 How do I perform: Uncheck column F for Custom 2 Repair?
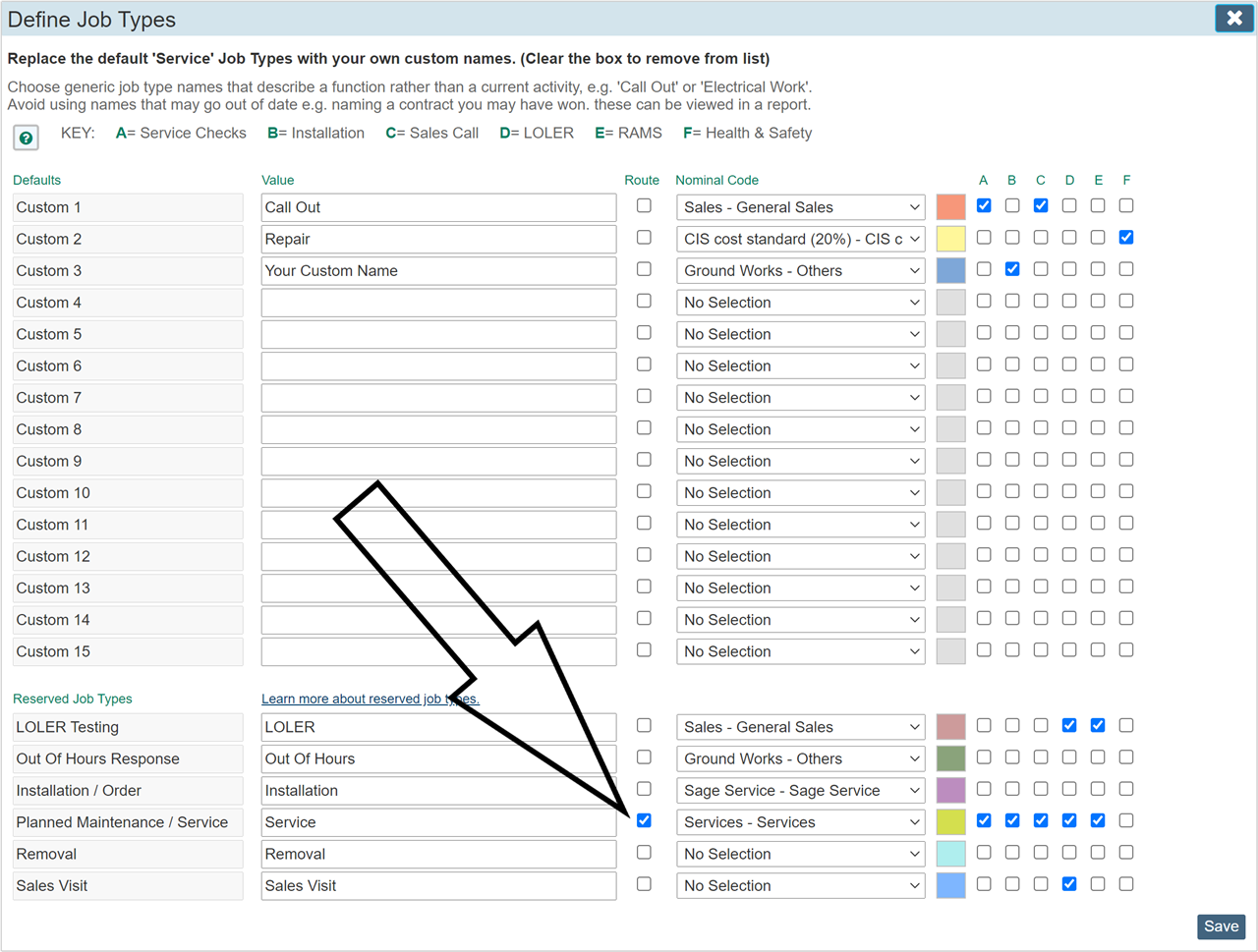(x=1126, y=237)
